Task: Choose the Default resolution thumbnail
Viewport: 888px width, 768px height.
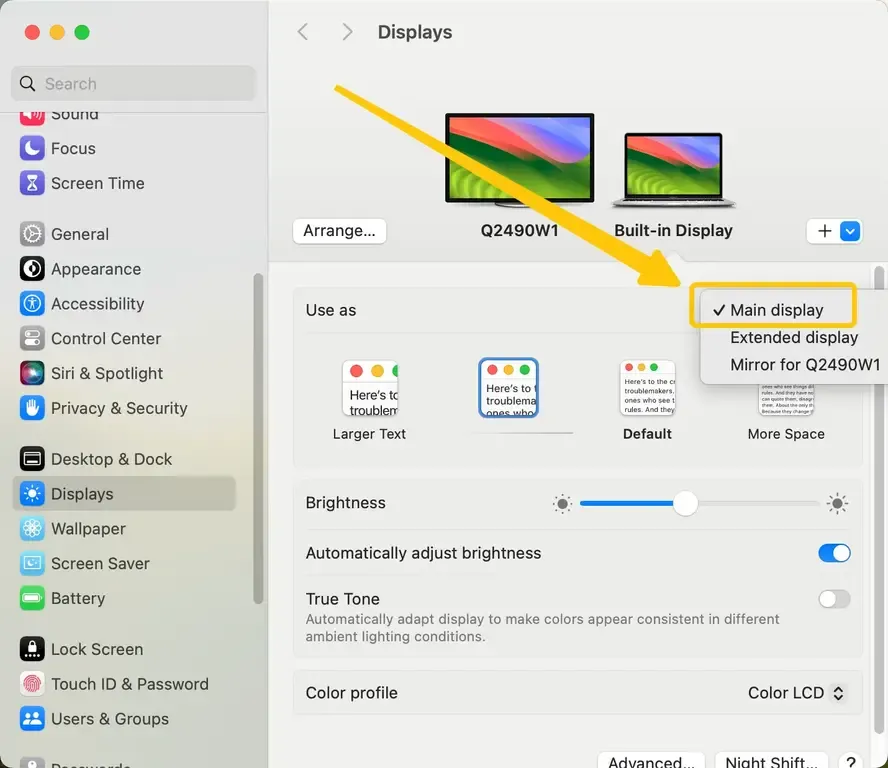Action: [x=647, y=389]
